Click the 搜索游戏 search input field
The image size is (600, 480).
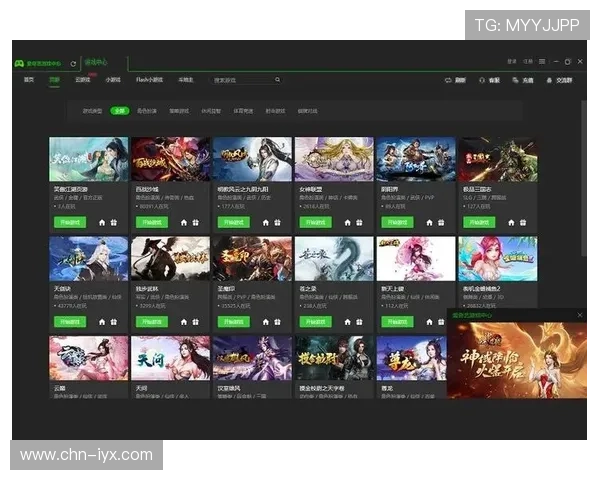(240, 80)
